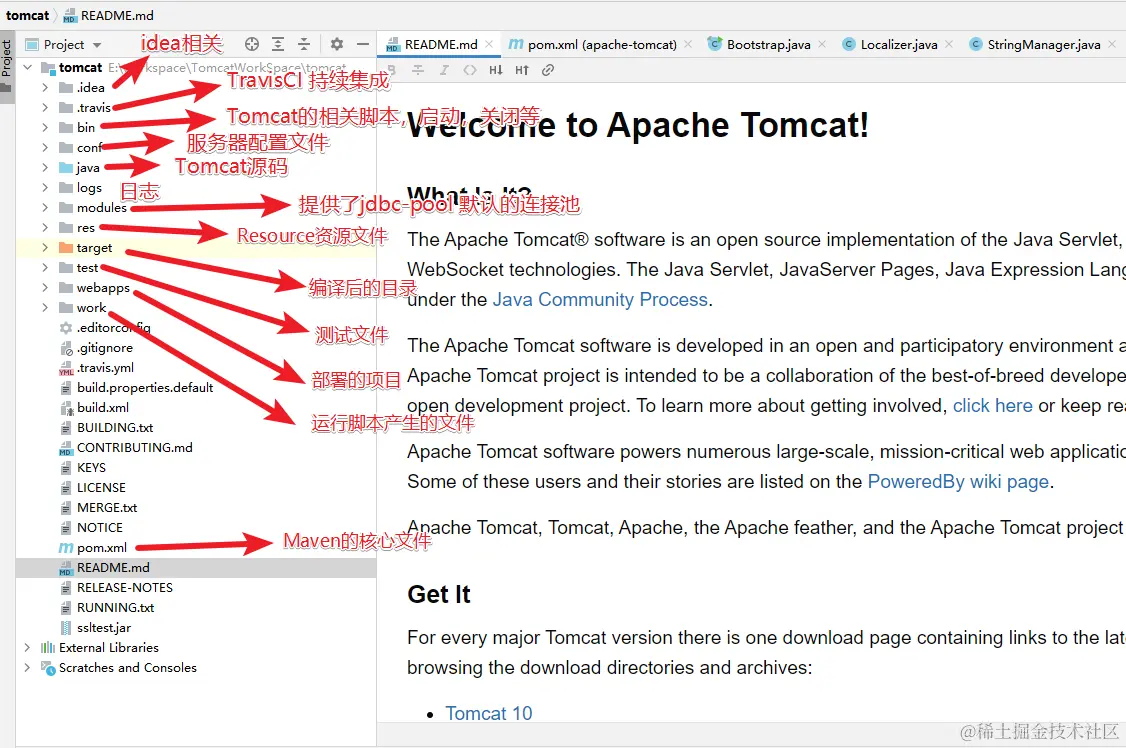Expand the bin folder chevron

(x=45, y=127)
